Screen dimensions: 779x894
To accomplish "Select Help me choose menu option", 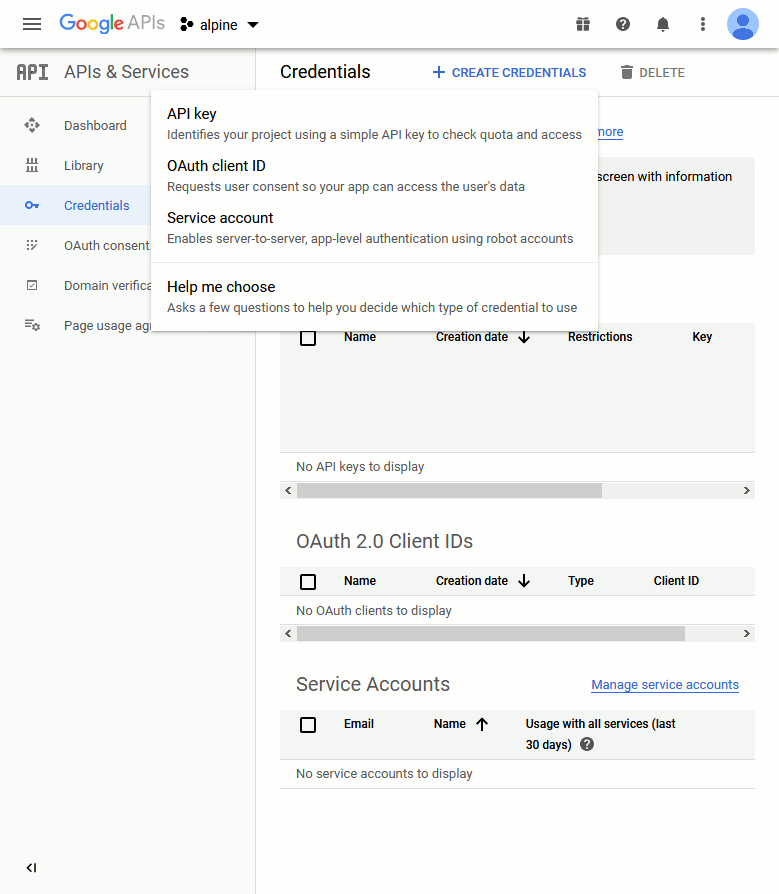I will [374, 296].
